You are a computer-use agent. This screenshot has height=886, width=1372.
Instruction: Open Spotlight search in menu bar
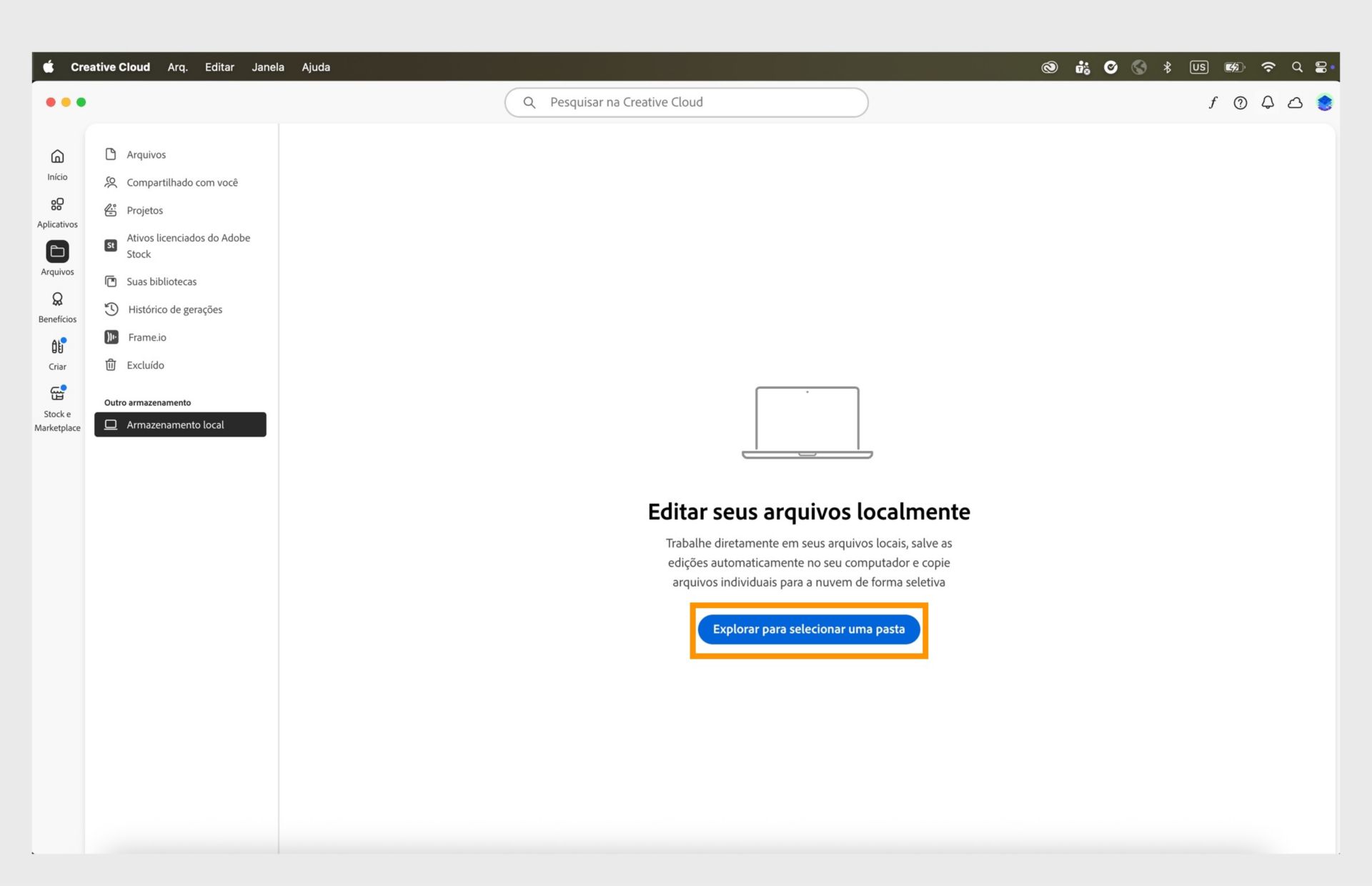[1296, 67]
